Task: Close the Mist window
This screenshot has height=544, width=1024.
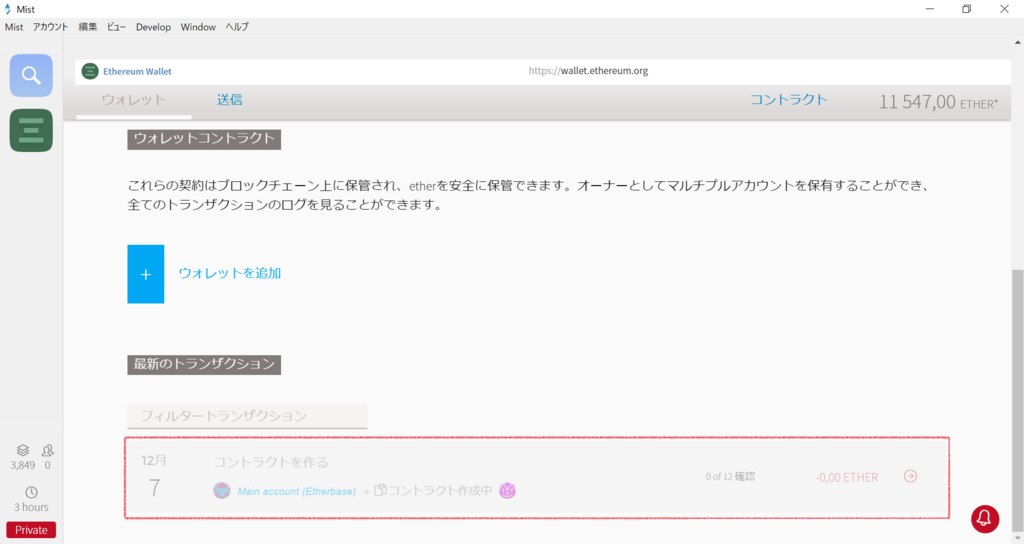Action: tap(1004, 8)
